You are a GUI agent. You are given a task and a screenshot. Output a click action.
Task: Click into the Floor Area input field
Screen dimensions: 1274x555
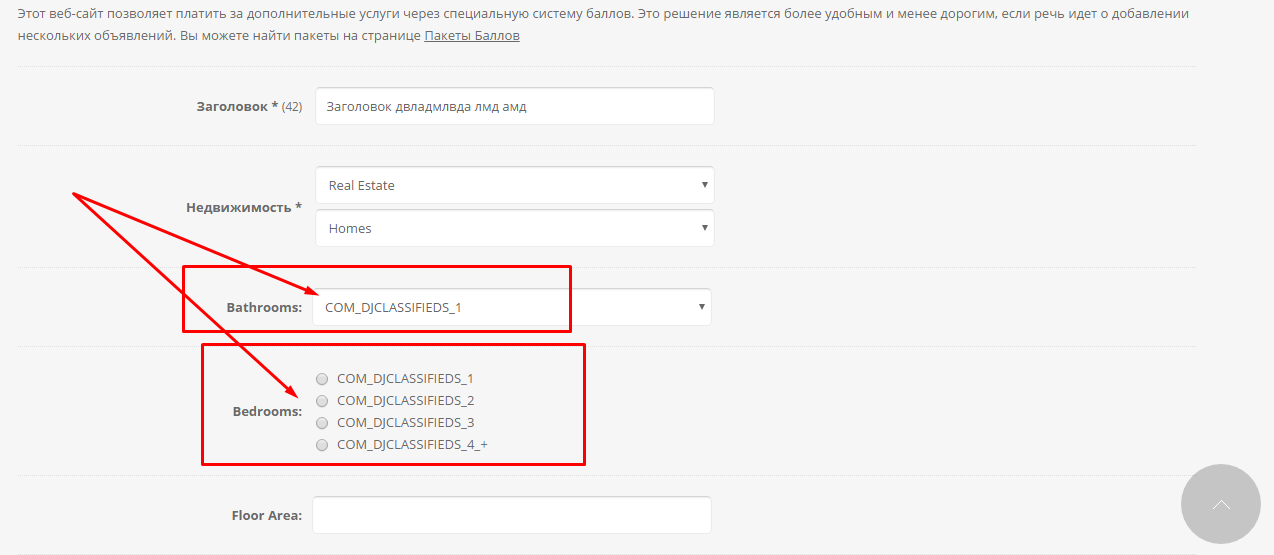tap(511, 515)
